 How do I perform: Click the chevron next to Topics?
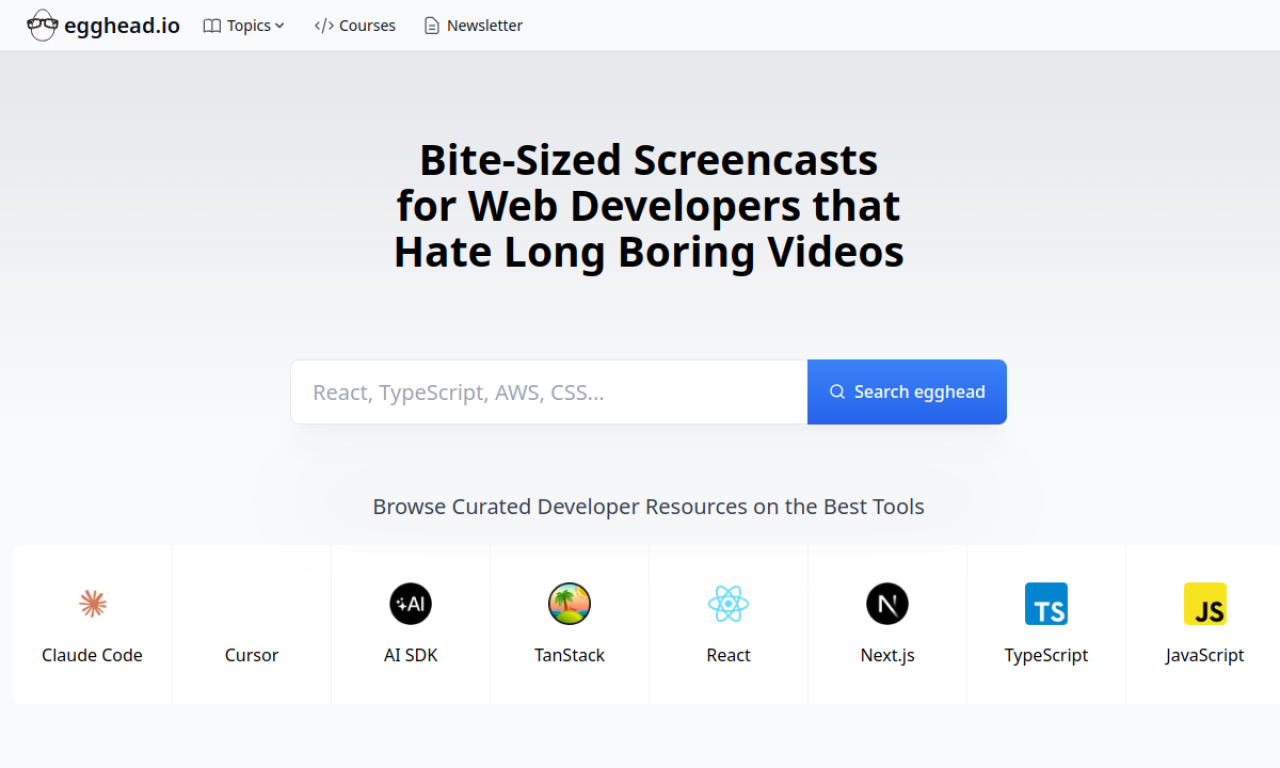(x=280, y=26)
